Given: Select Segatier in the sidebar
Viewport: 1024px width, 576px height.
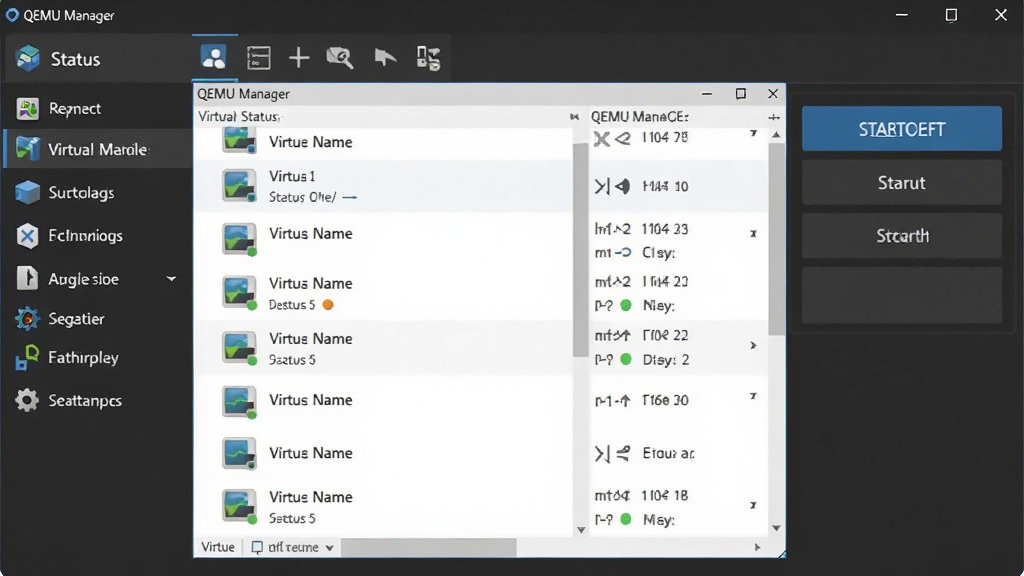Looking at the screenshot, I should click(76, 319).
